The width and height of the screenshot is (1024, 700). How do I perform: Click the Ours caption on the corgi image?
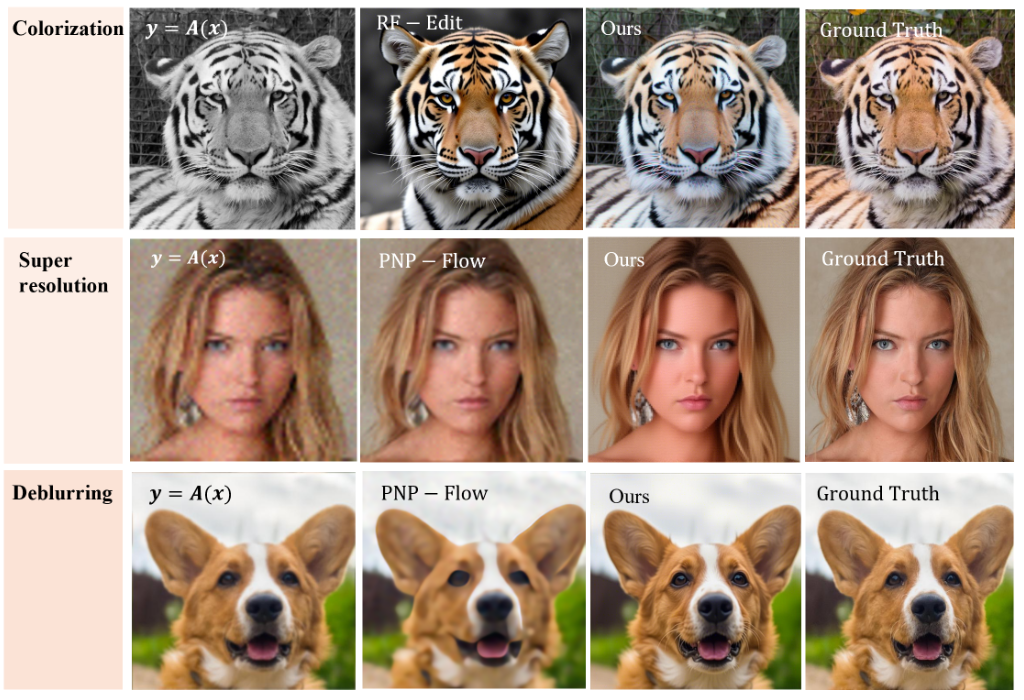click(x=629, y=496)
